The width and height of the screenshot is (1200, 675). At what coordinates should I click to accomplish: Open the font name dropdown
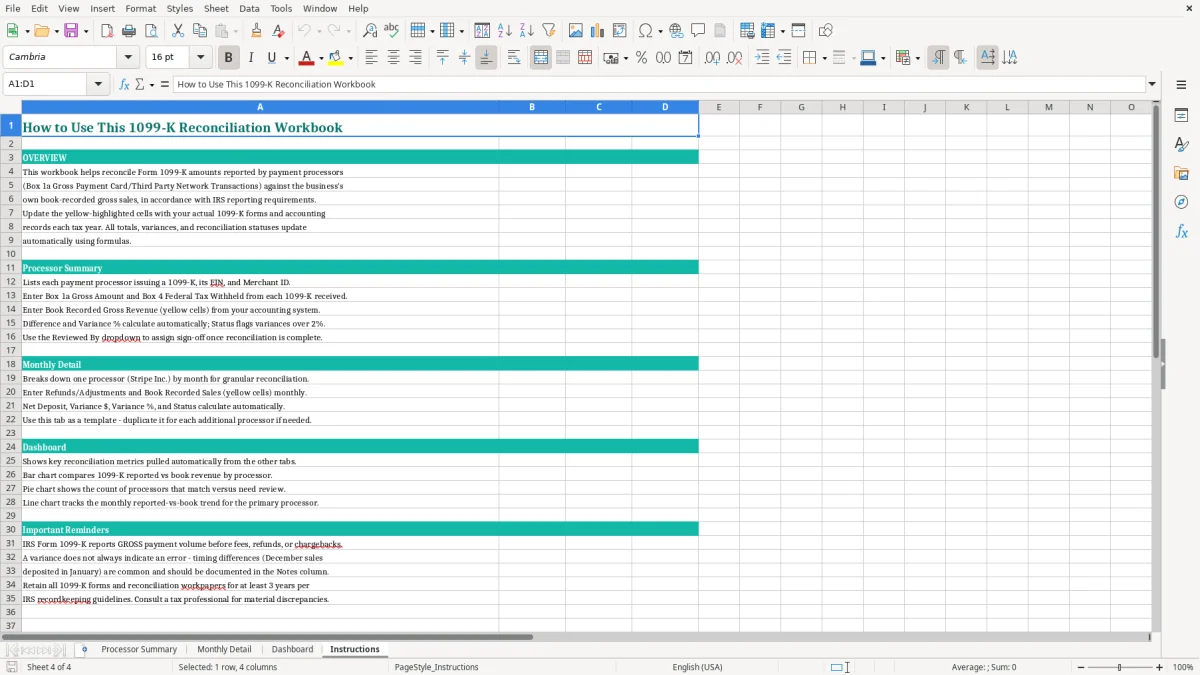point(127,58)
